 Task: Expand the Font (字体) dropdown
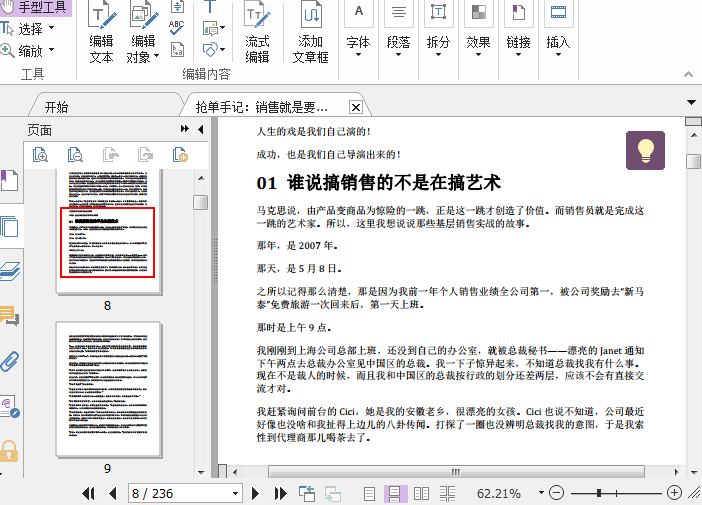tap(358, 44)
